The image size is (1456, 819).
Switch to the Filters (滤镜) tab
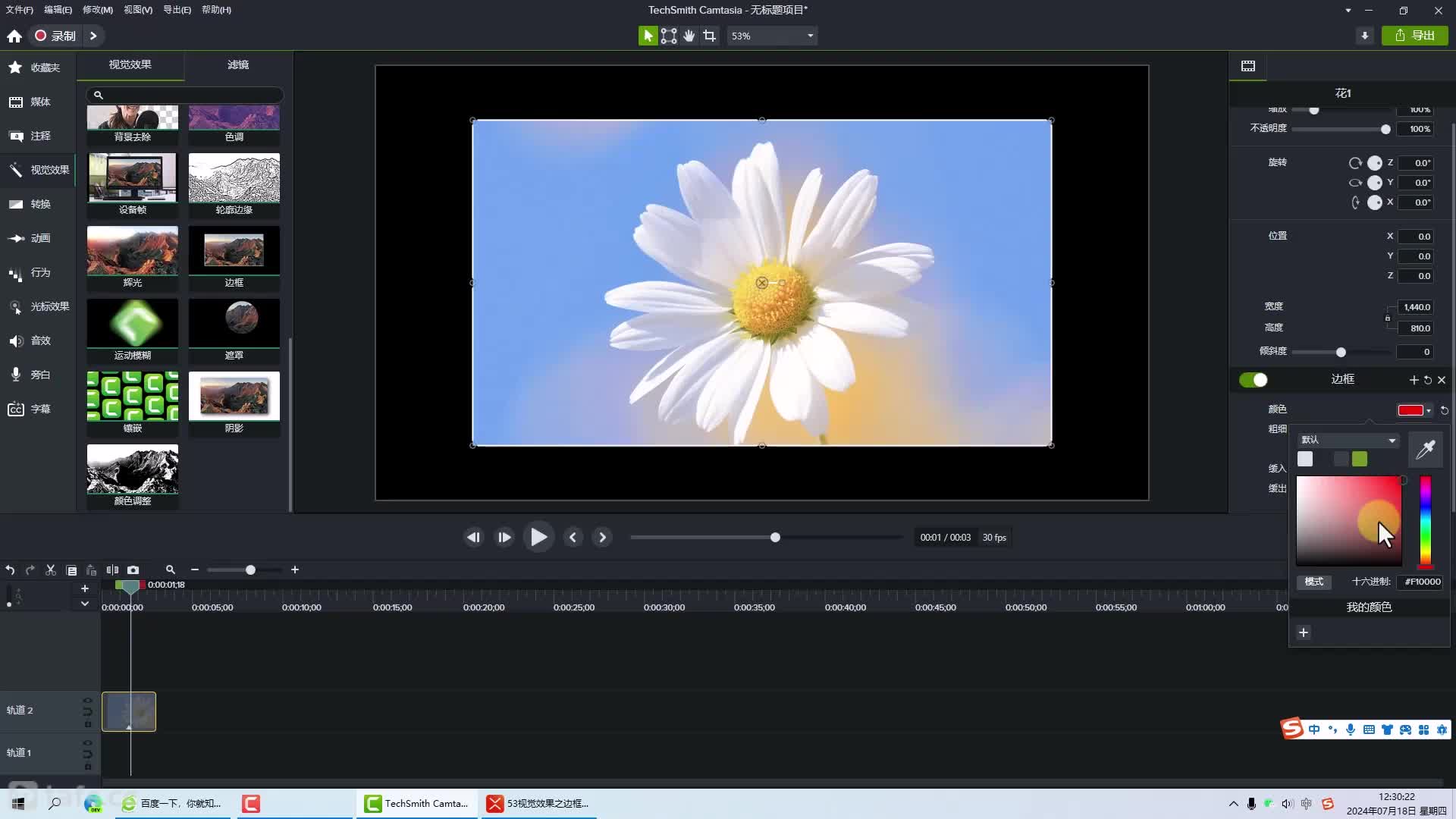coord(238,65)
